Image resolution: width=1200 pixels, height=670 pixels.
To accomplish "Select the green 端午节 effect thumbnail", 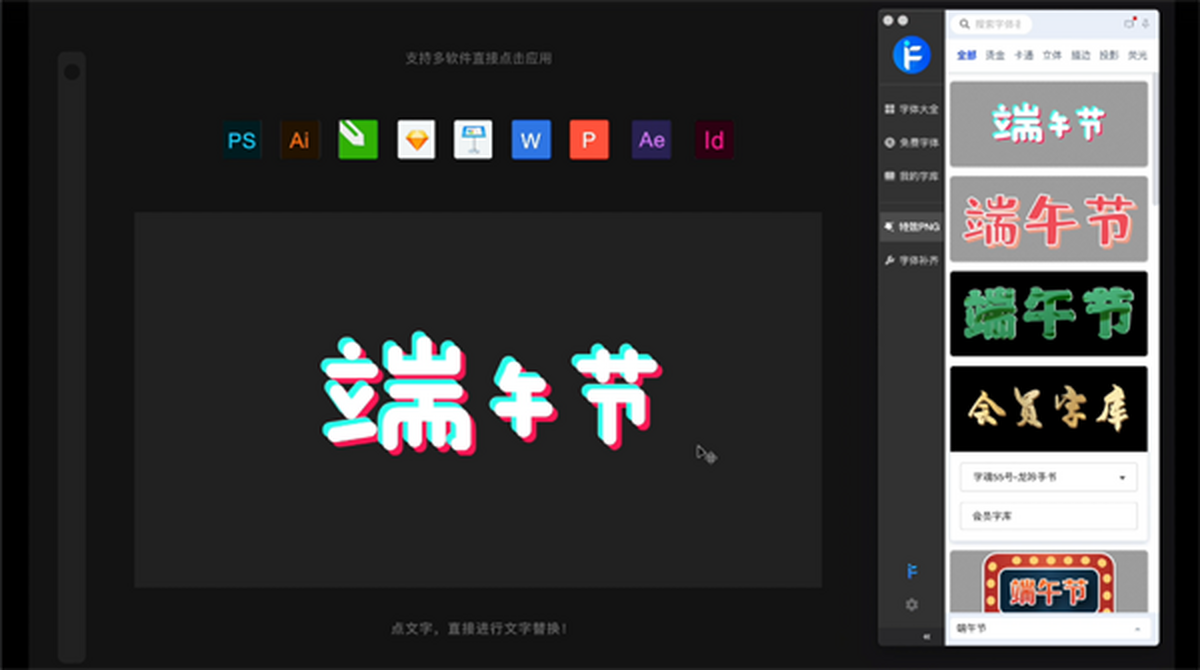I will [x=1048, y=313].
